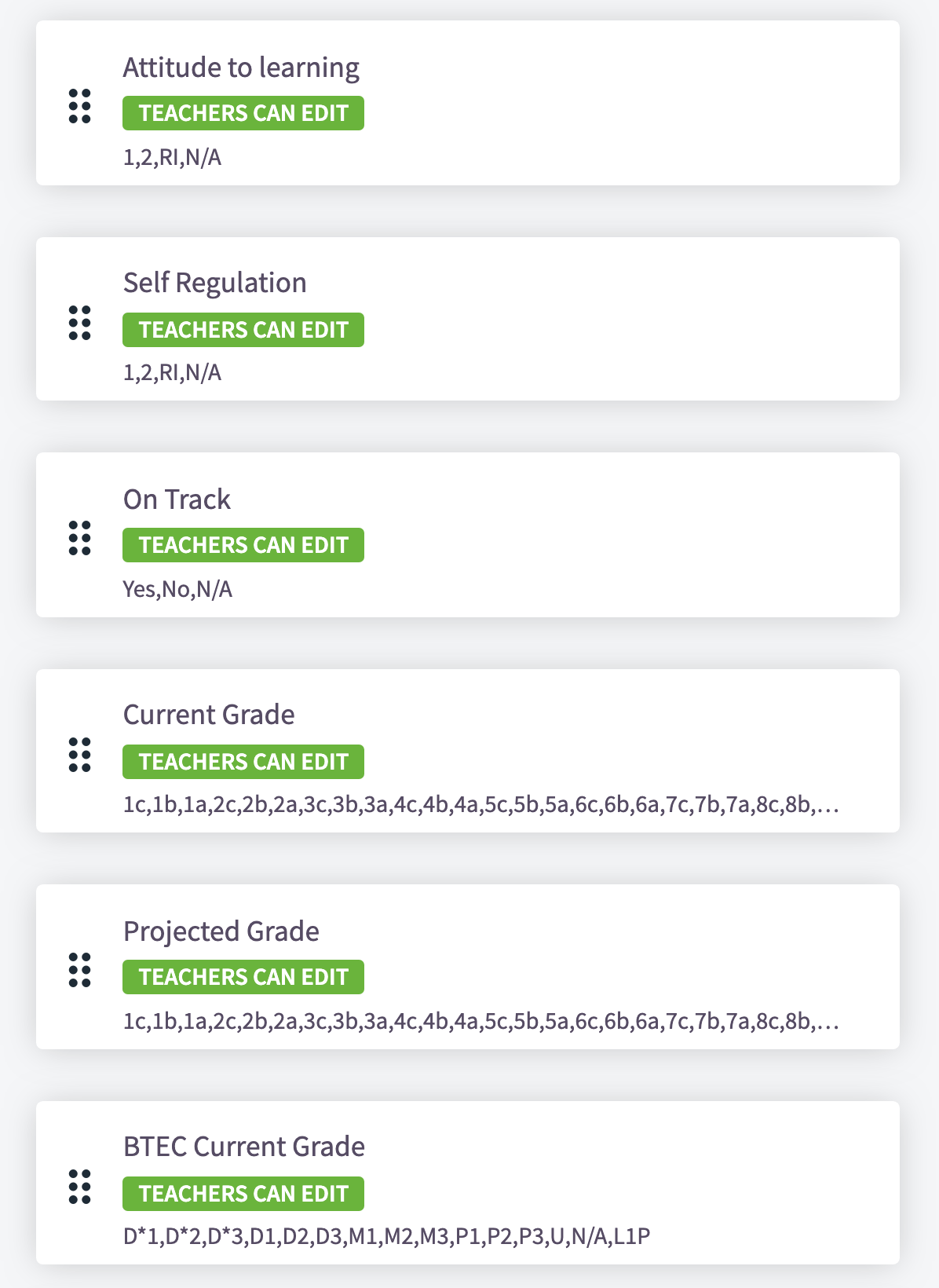Click Teachers Can Edit badge under Current Grade

243,762
